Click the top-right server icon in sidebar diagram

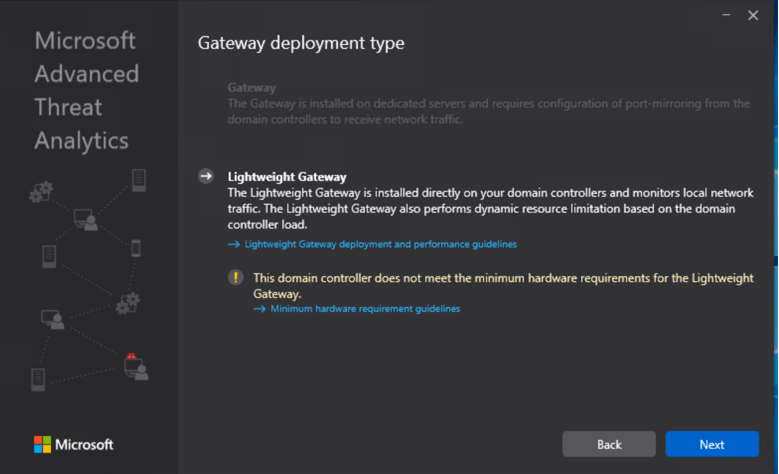(x=139, y=180)
